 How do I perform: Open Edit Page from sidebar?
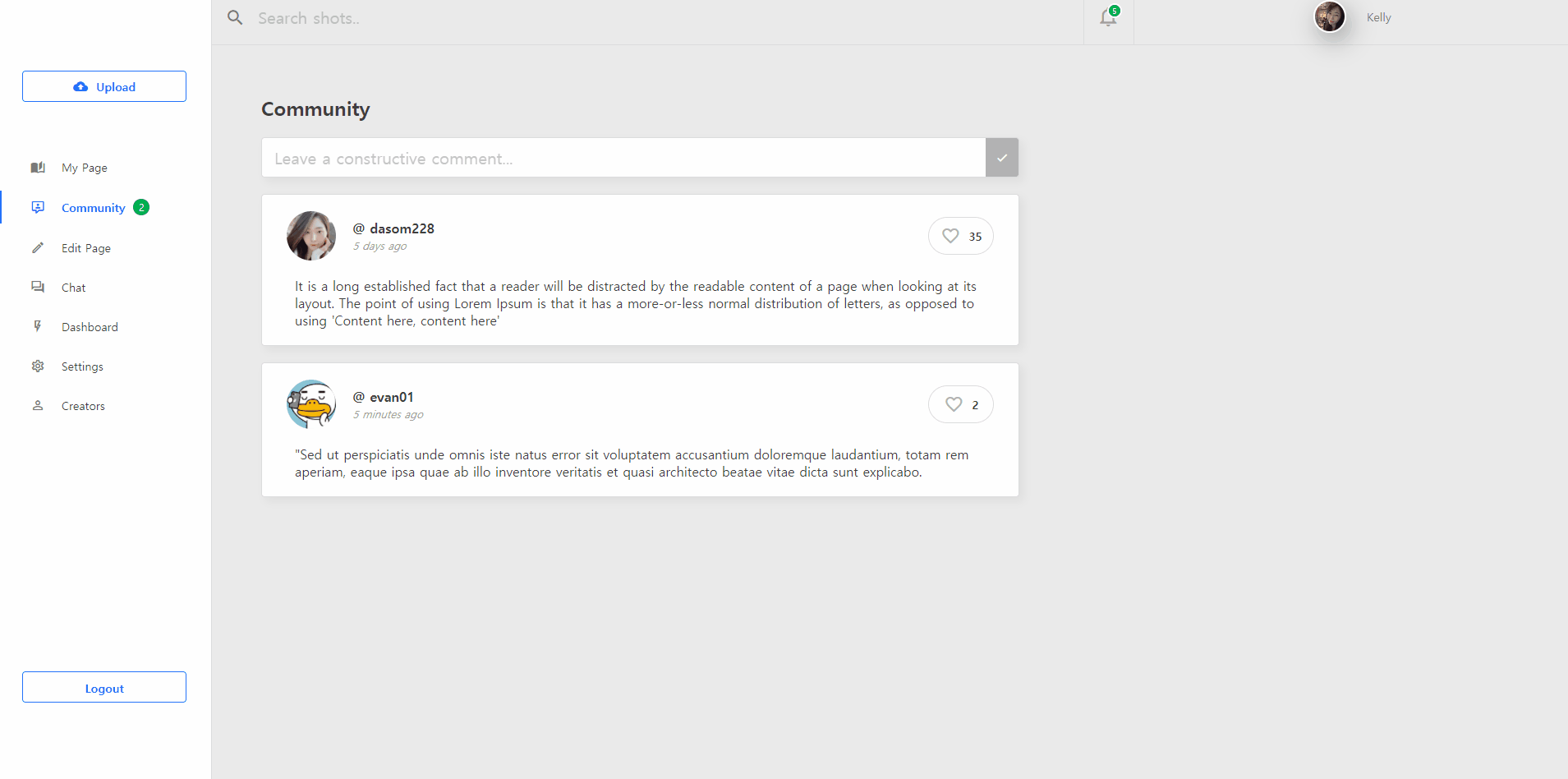[x=86, y=248]
